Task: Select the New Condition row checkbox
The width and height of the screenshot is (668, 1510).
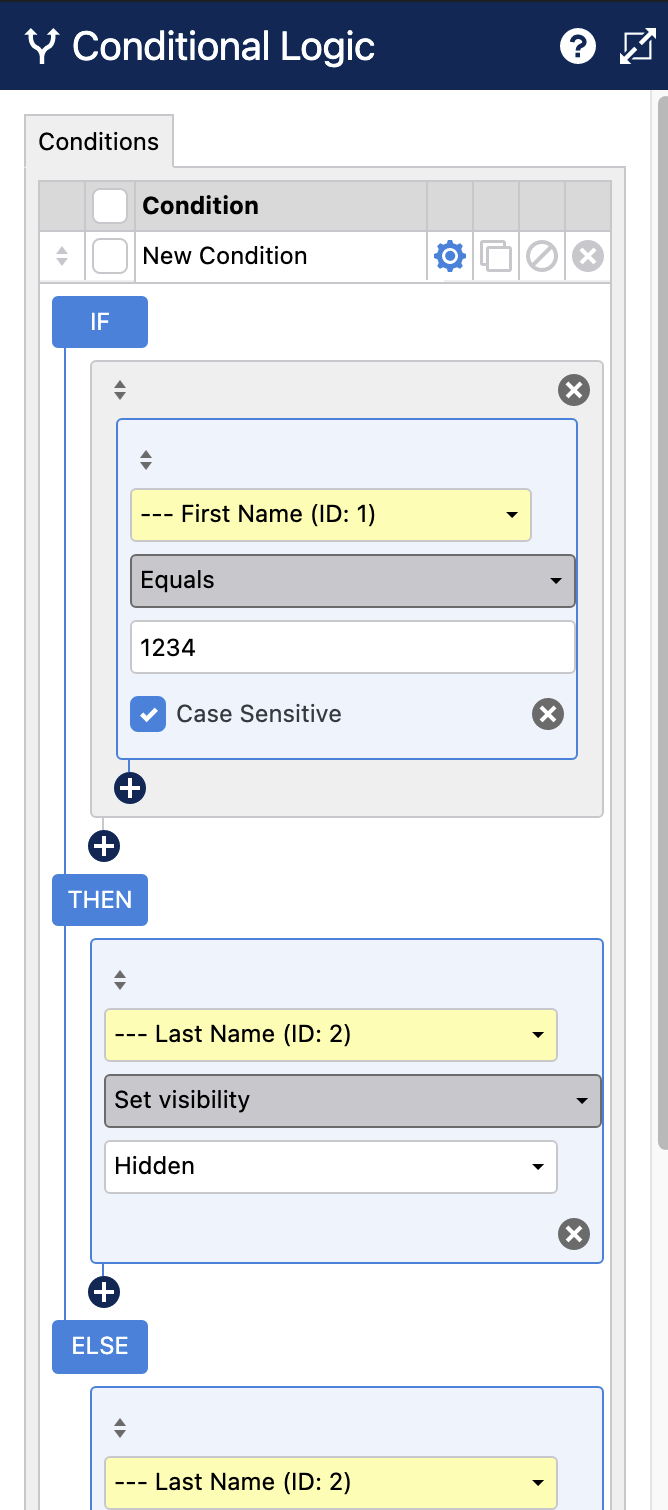Action: (x=109, y=256)
